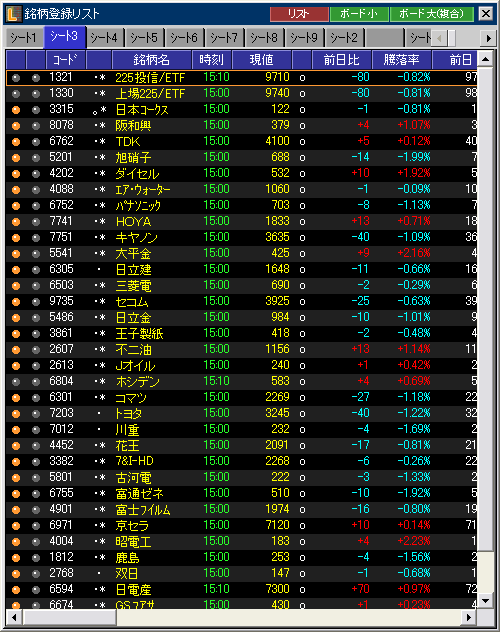
Task: Click the orange L application icon in title bar
Action: tap(13, 14)
